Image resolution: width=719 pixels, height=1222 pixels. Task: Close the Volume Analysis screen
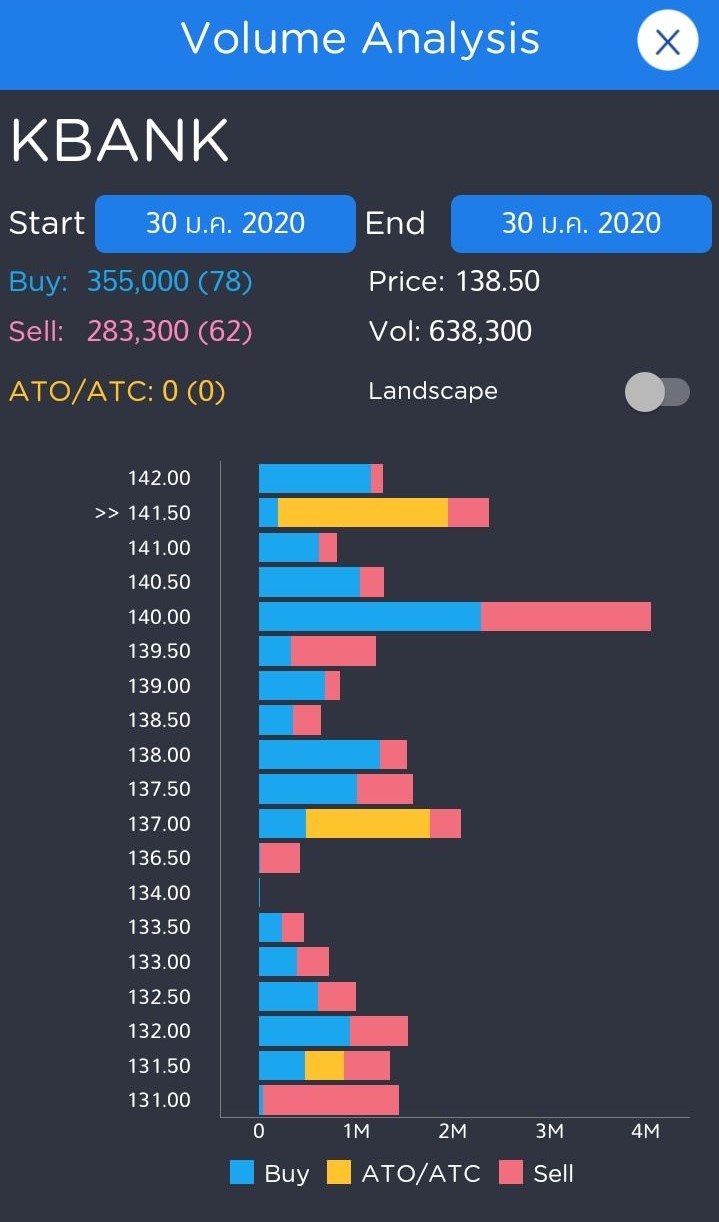click(667, 42)
